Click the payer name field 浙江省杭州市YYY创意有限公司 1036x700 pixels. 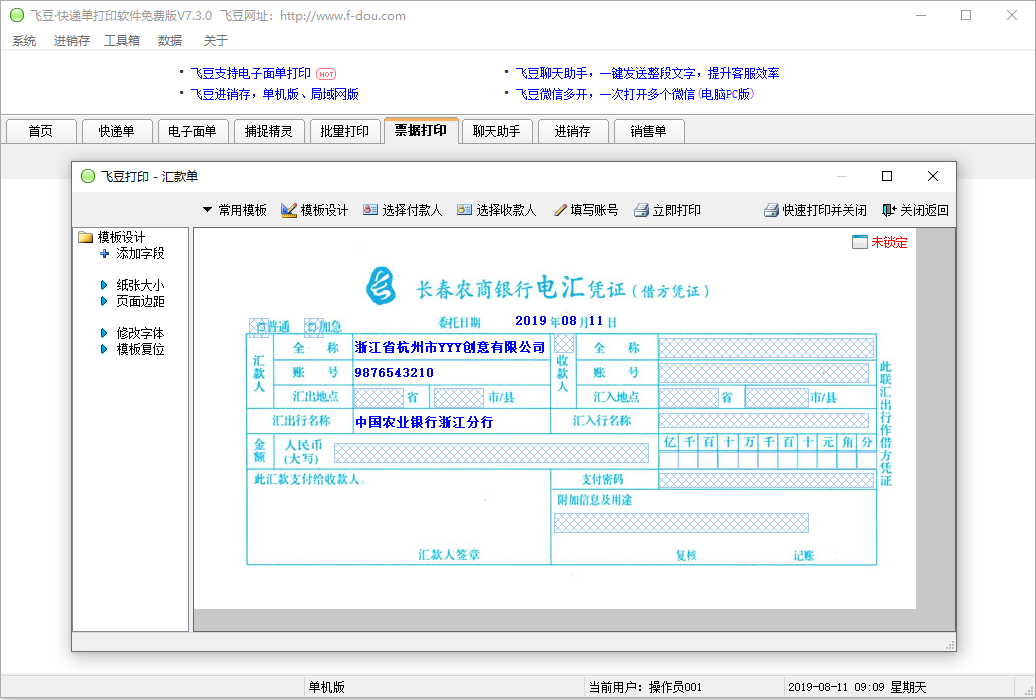pyautogui.click(x=450, y=347)
